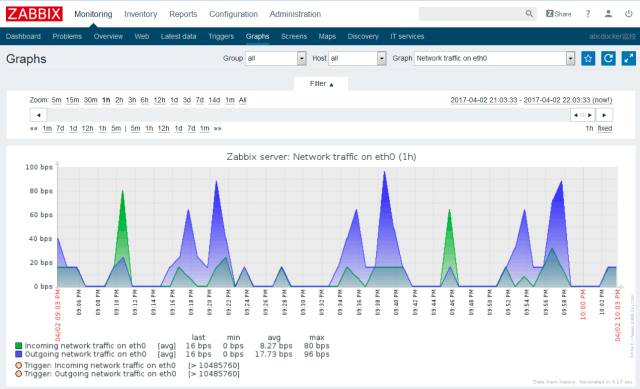
Task: Open the Graph selection dropdown
Action: pyautogui.click(x=494, y=58)
